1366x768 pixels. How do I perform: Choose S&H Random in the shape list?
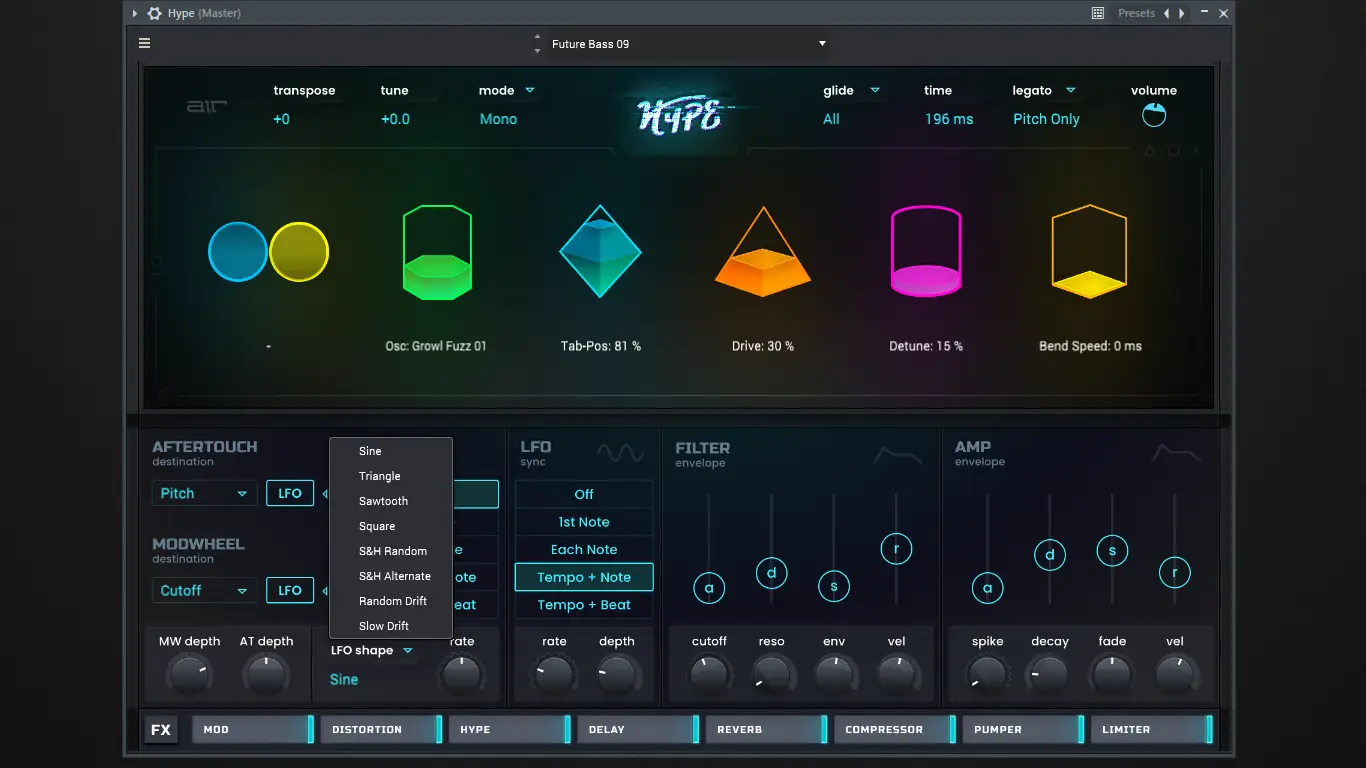click(393, 551)
